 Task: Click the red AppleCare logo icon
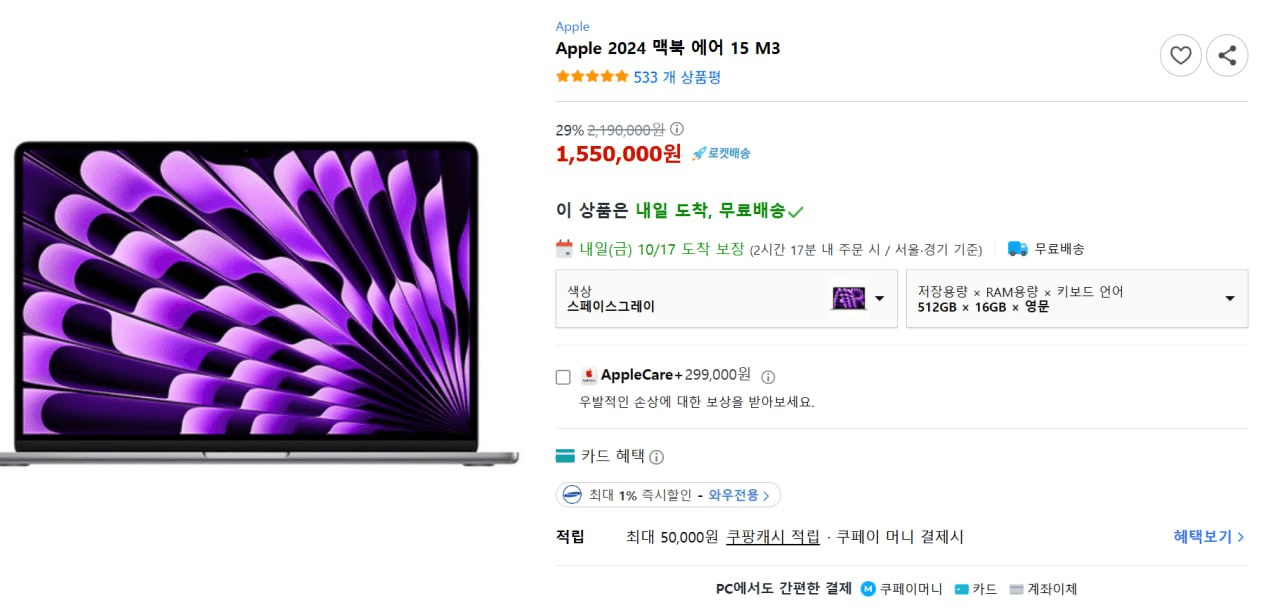589,376
